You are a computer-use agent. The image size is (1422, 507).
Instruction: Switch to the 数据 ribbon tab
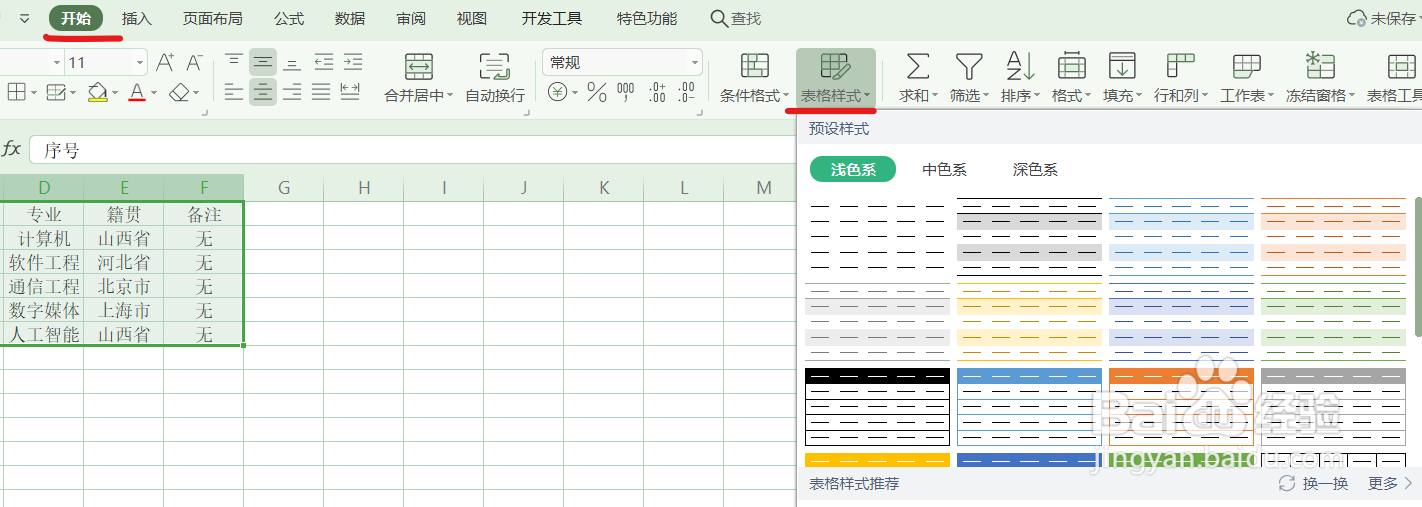click(x=350, y=18)
